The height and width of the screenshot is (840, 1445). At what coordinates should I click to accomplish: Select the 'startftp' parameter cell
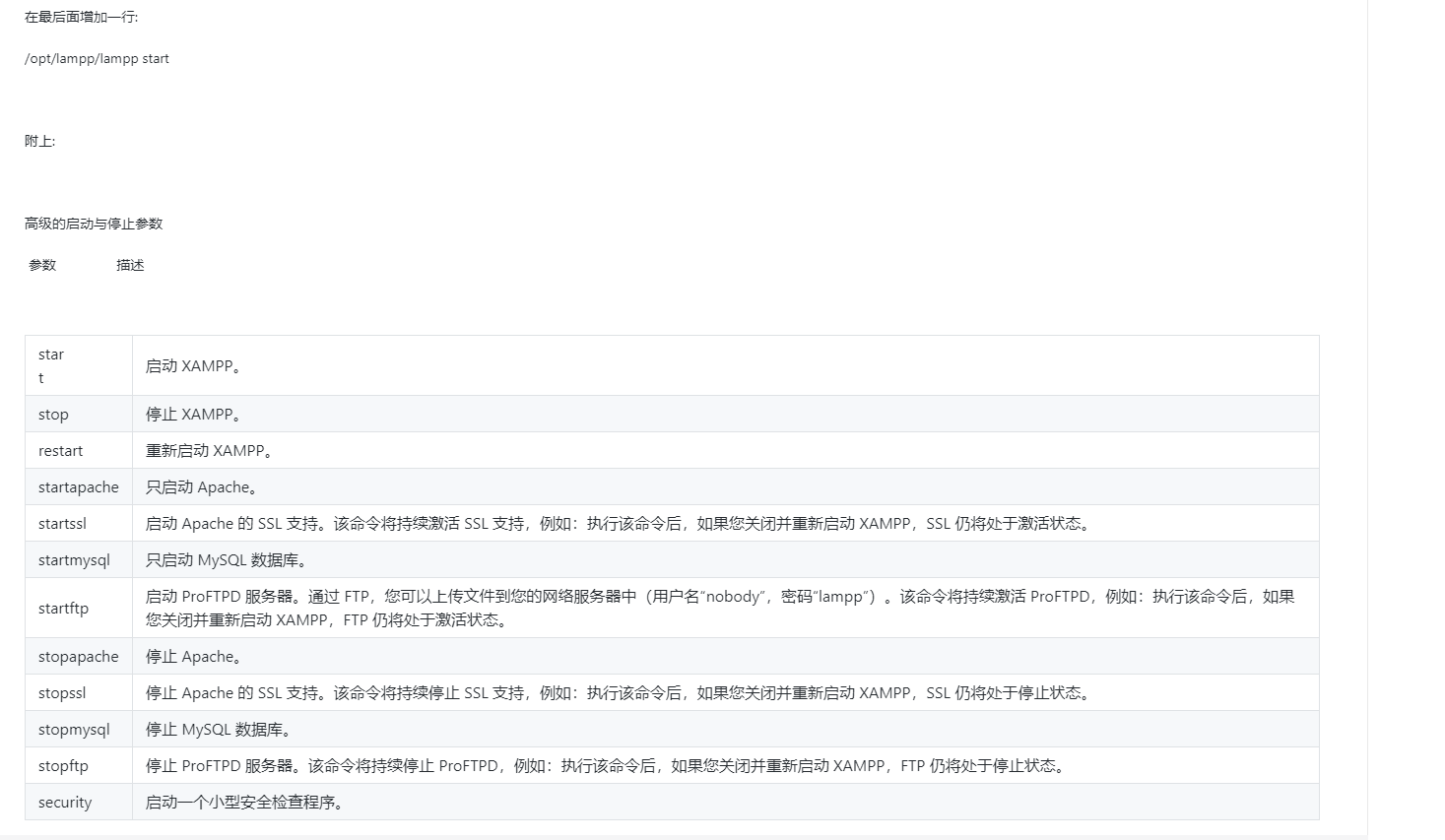pyautogui.click(x=79, y=609)
